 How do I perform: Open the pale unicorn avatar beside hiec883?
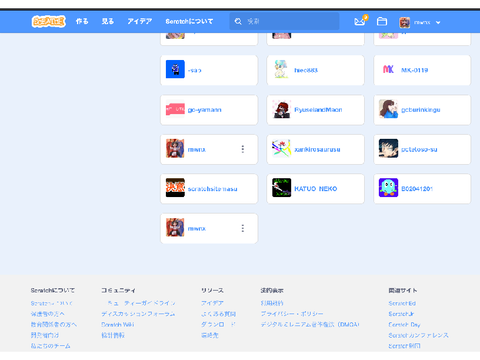(x=282, y=69)
